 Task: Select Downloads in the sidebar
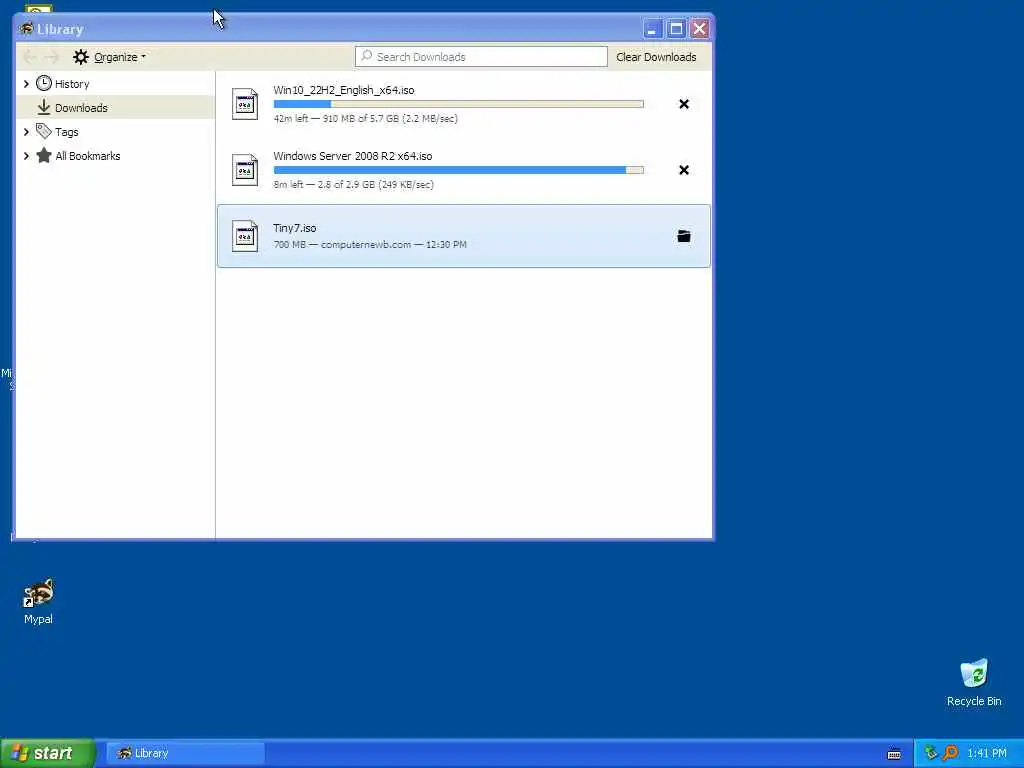(115, 107)
